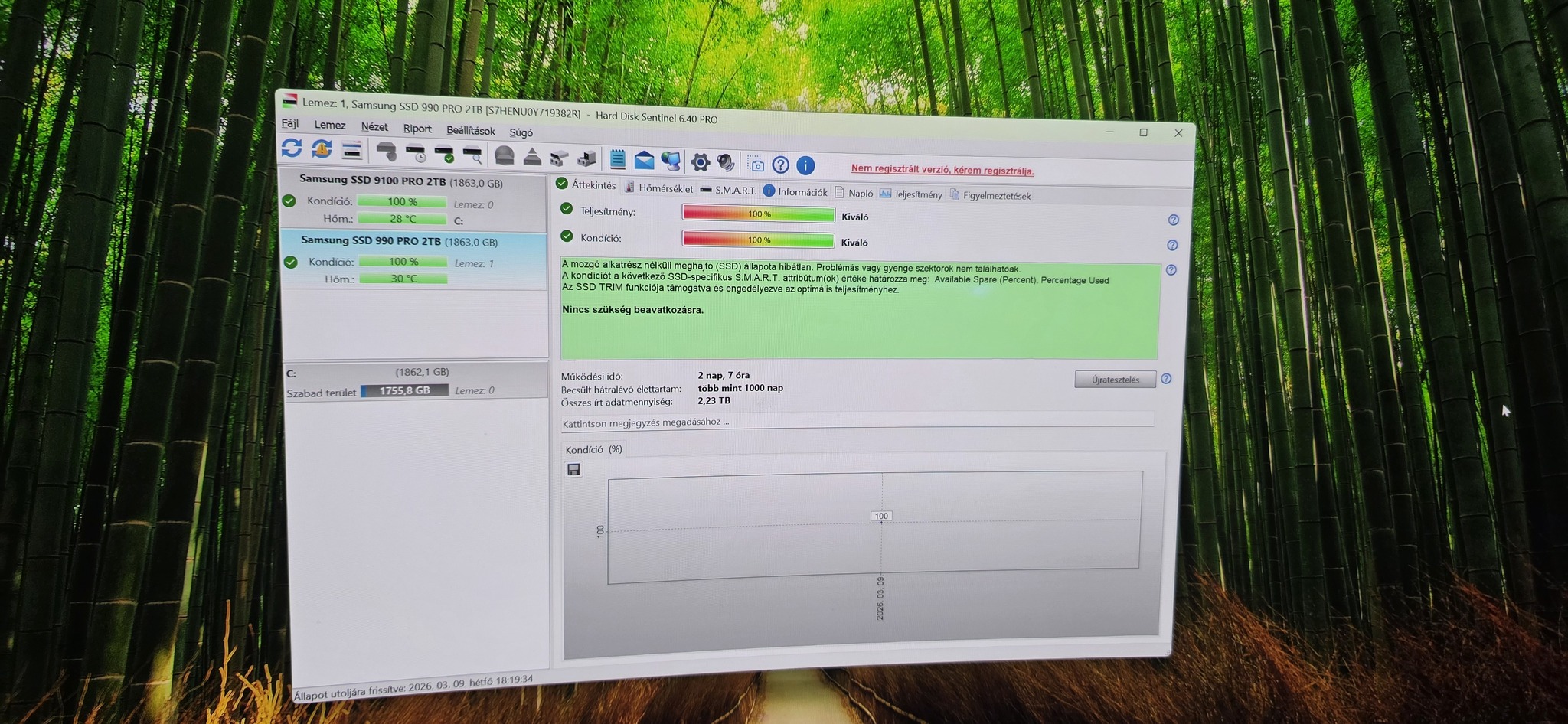
Task: Click the red 'Nem regisztrált verzió' registration link
Action: coord(942,170)
